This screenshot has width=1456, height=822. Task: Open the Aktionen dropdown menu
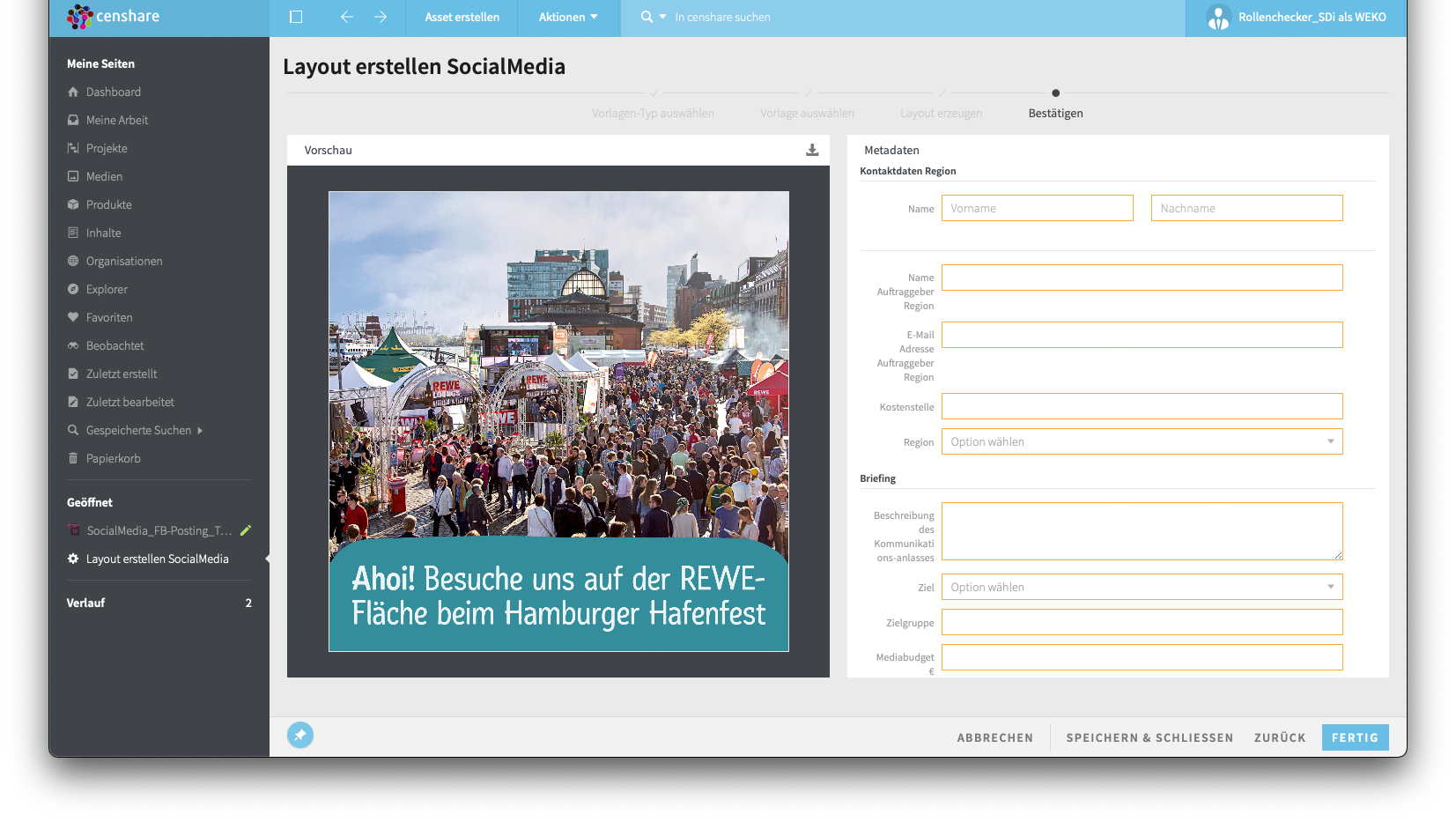568,17
